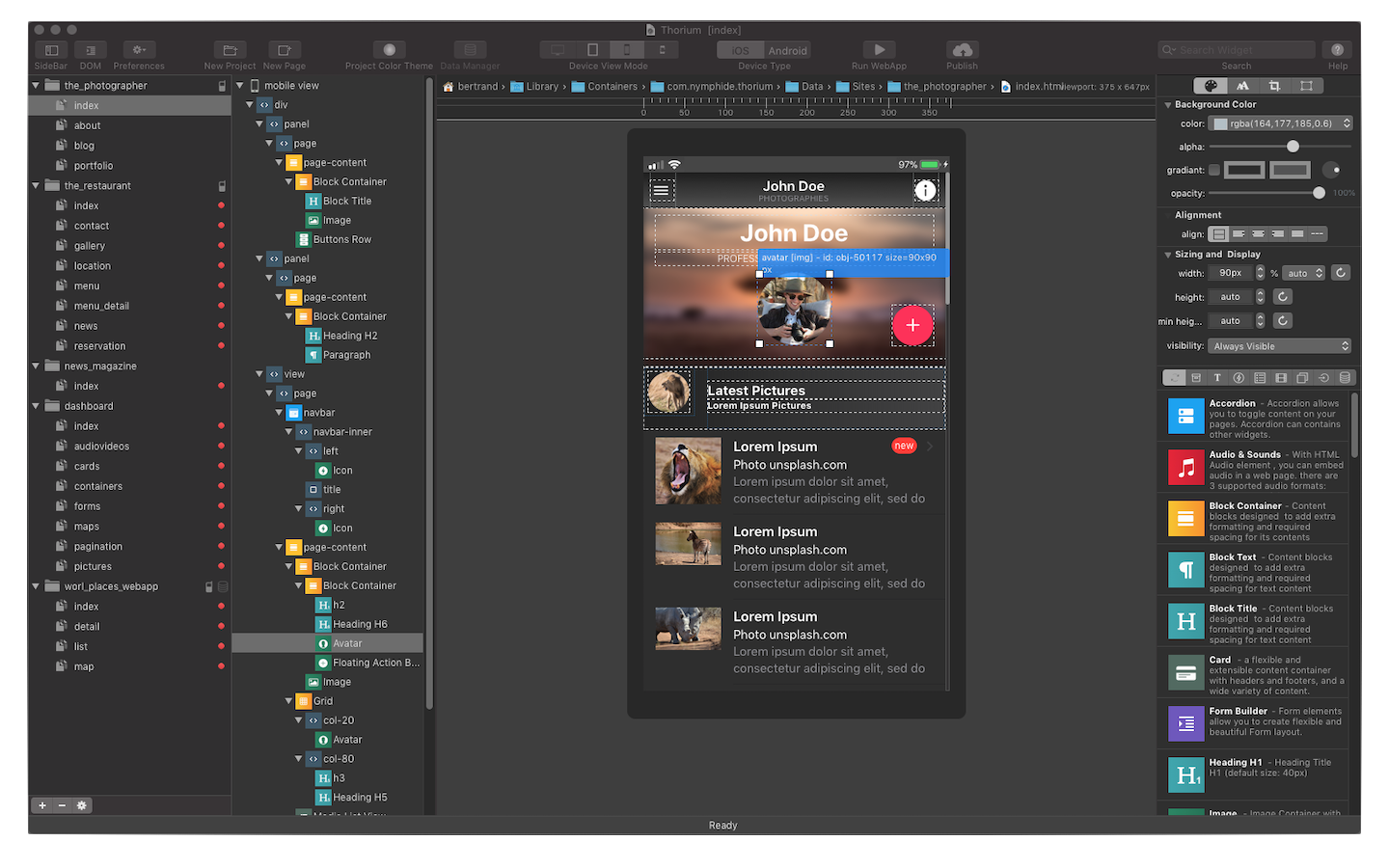
Task: Click the Search Widget field
Action: 1237,50
